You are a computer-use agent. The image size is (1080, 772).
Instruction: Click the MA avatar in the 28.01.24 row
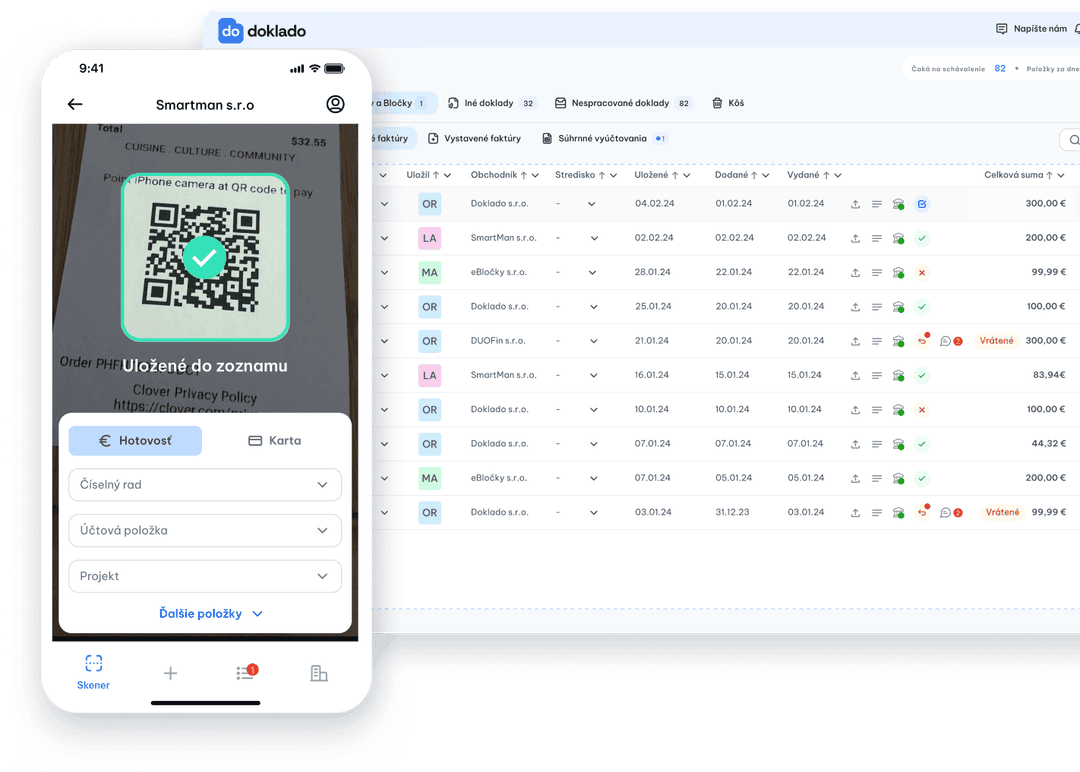coord(429,273)
